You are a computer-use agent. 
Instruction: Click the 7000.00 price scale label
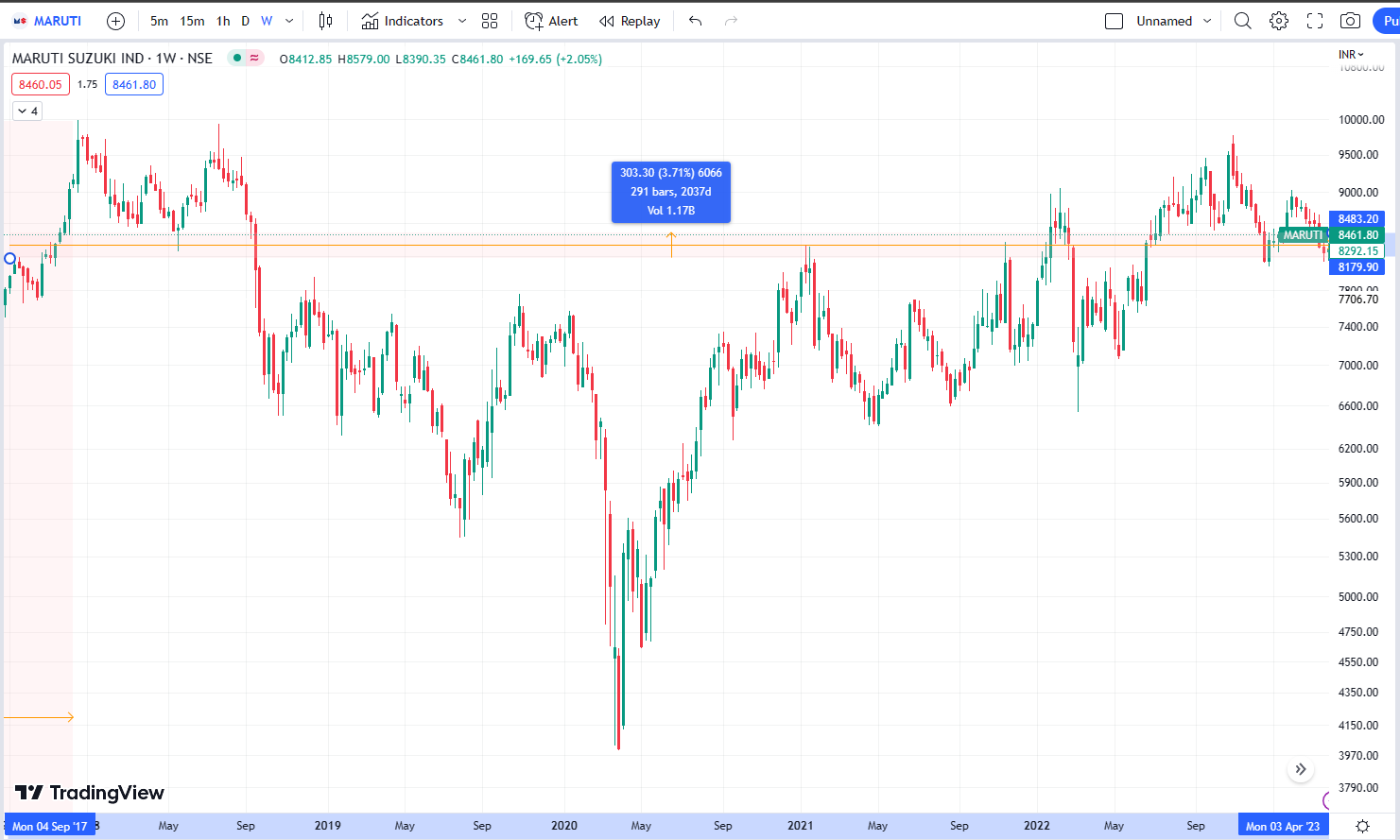tap(1358, 366)
